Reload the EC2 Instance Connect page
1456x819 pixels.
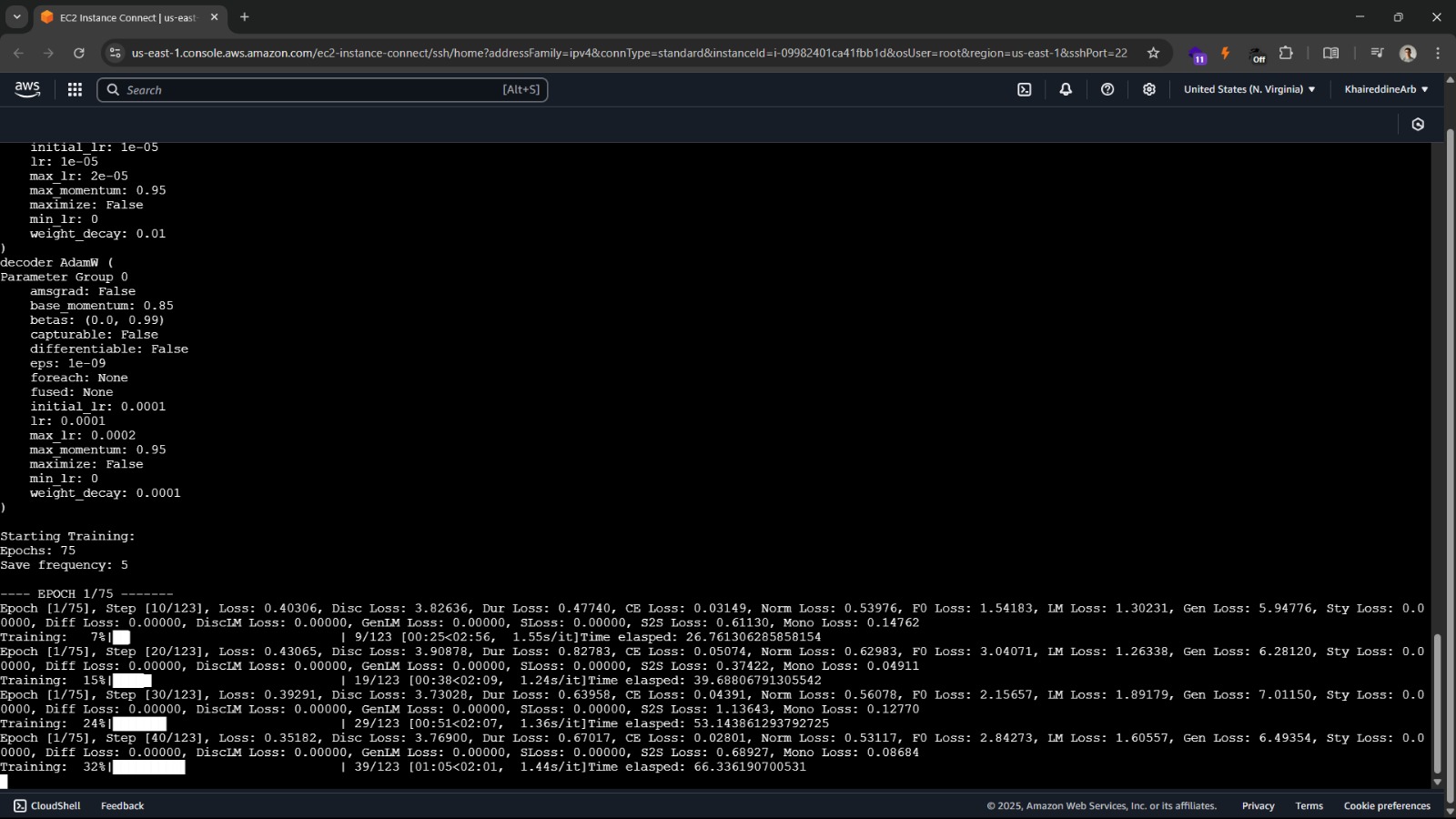click(x=79, y=53)
